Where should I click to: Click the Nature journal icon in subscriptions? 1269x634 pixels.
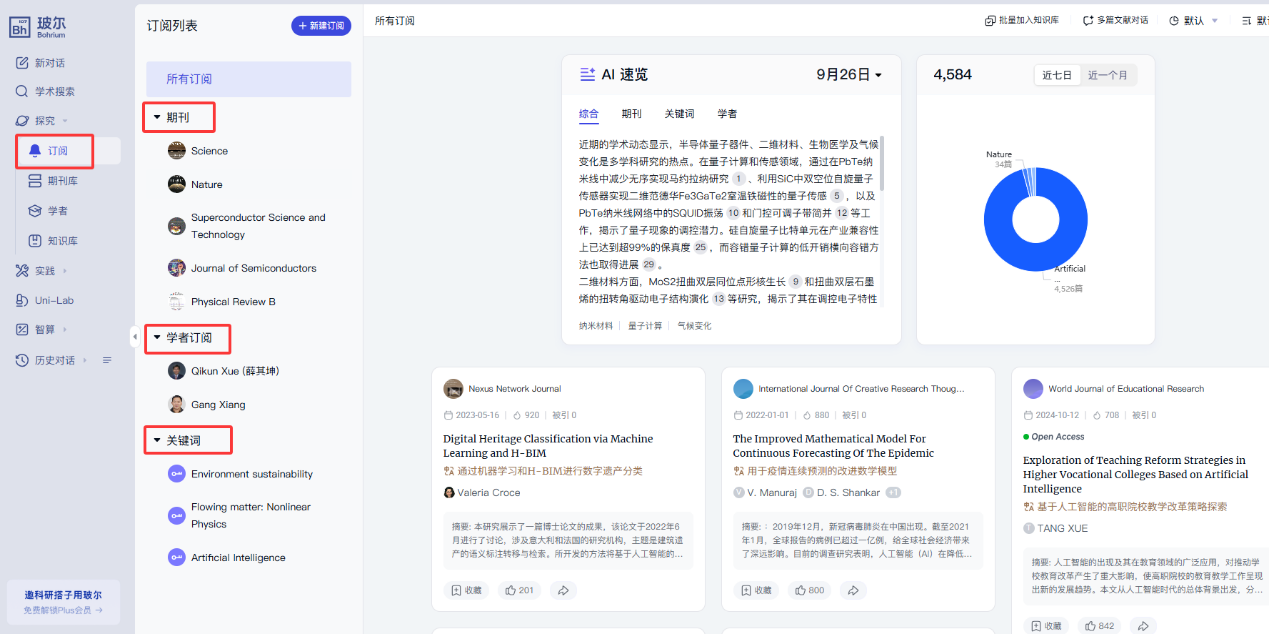(177, 184)
